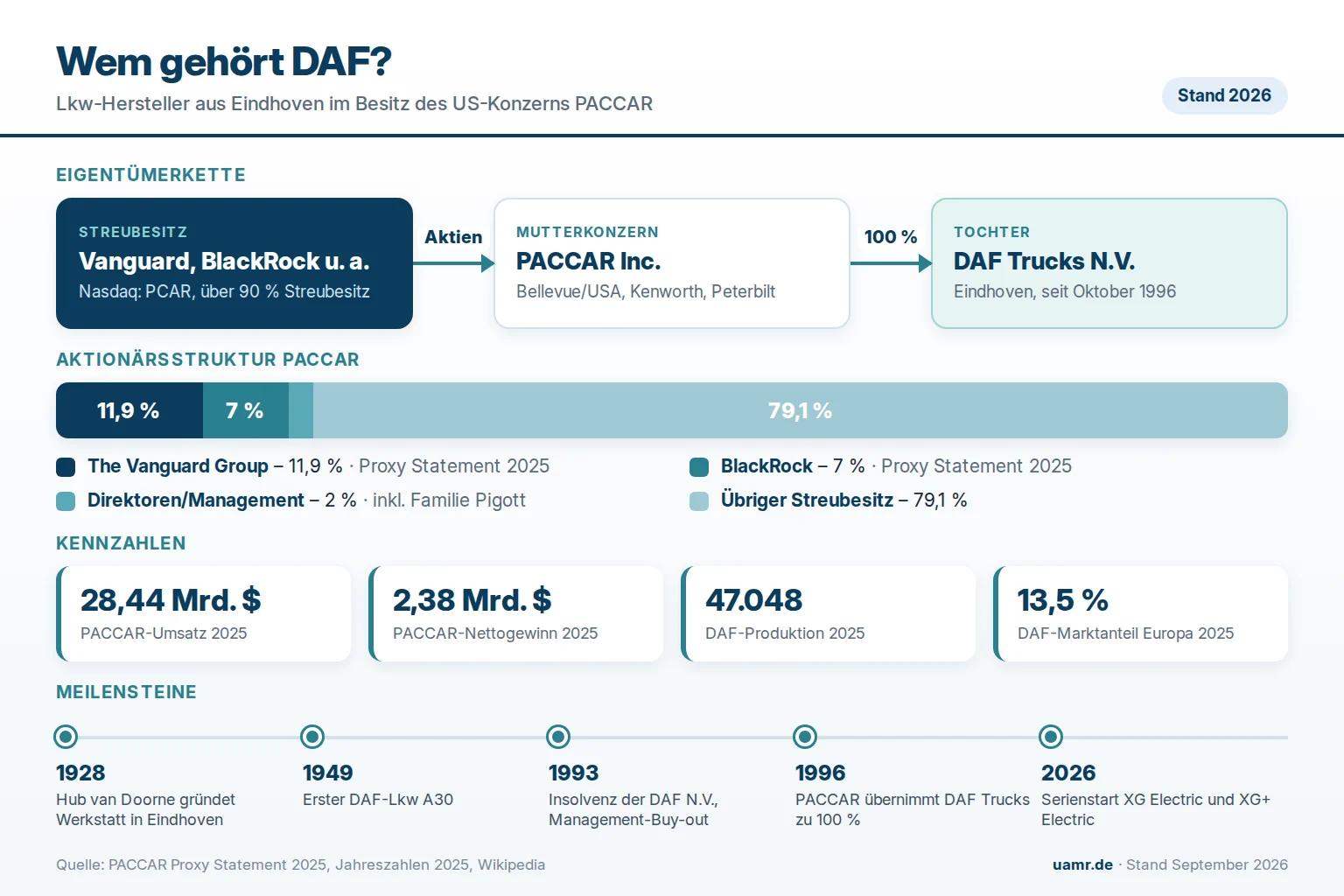Image resolution: width=1344 pixels, height=896 pixels.
Task: Select the 1949 timeline marker
Action: tap(312, 737)
